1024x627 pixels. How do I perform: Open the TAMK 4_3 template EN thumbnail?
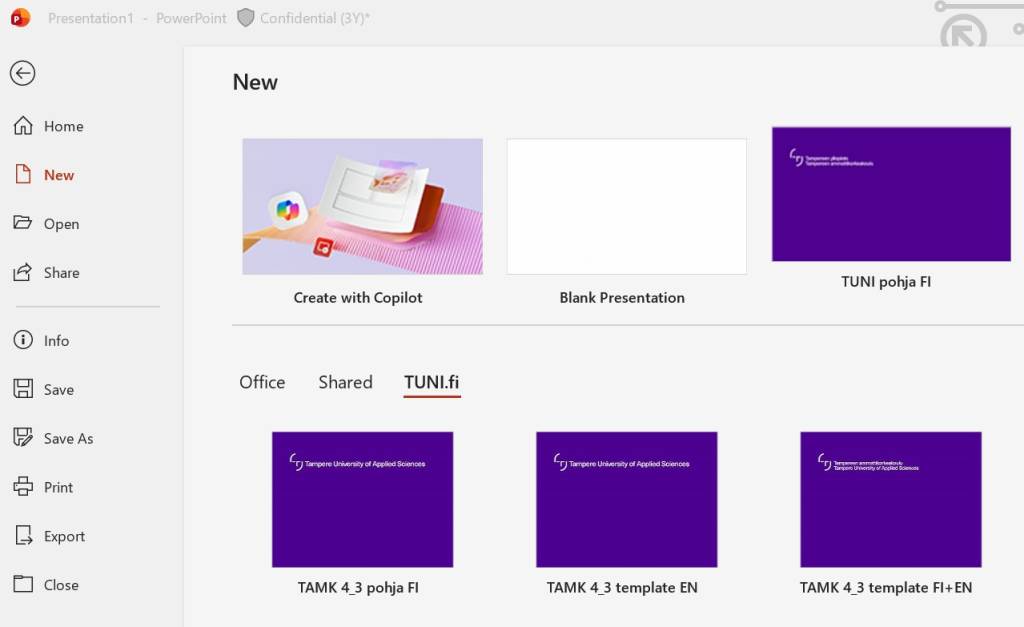[626, 500]
